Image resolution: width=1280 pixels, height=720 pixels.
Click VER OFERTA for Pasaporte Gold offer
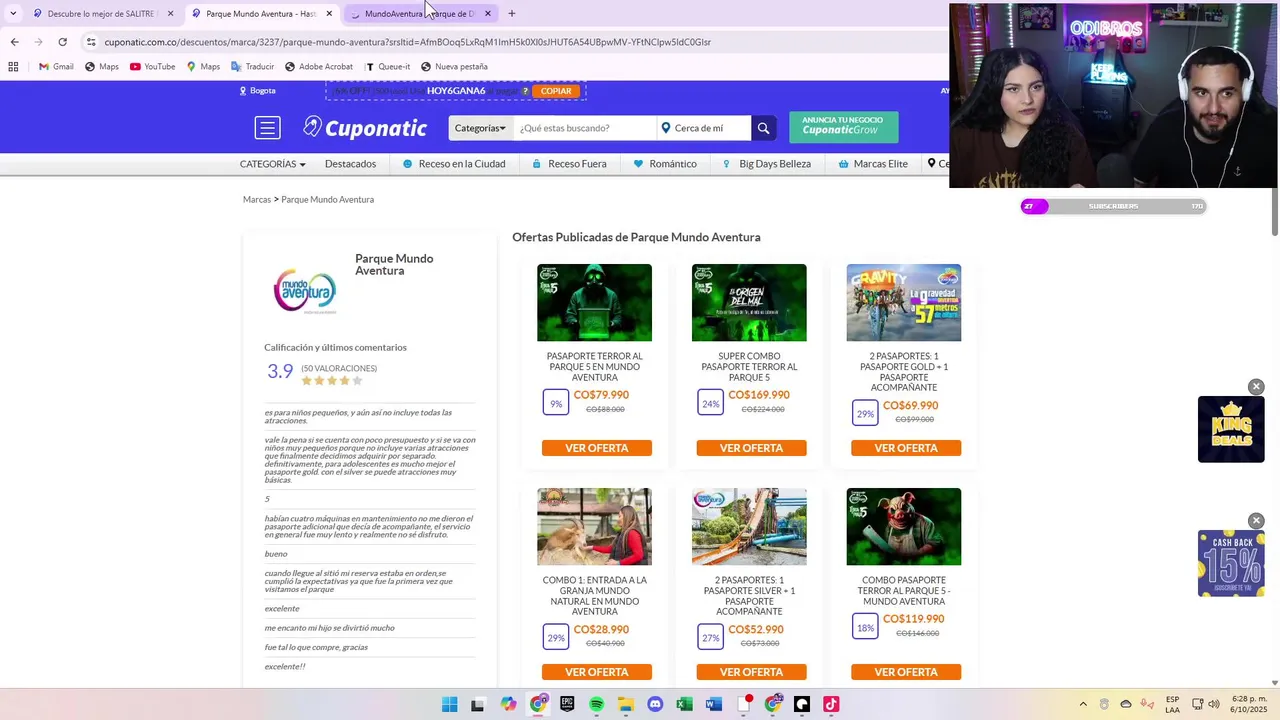click(x=906, y=448)
